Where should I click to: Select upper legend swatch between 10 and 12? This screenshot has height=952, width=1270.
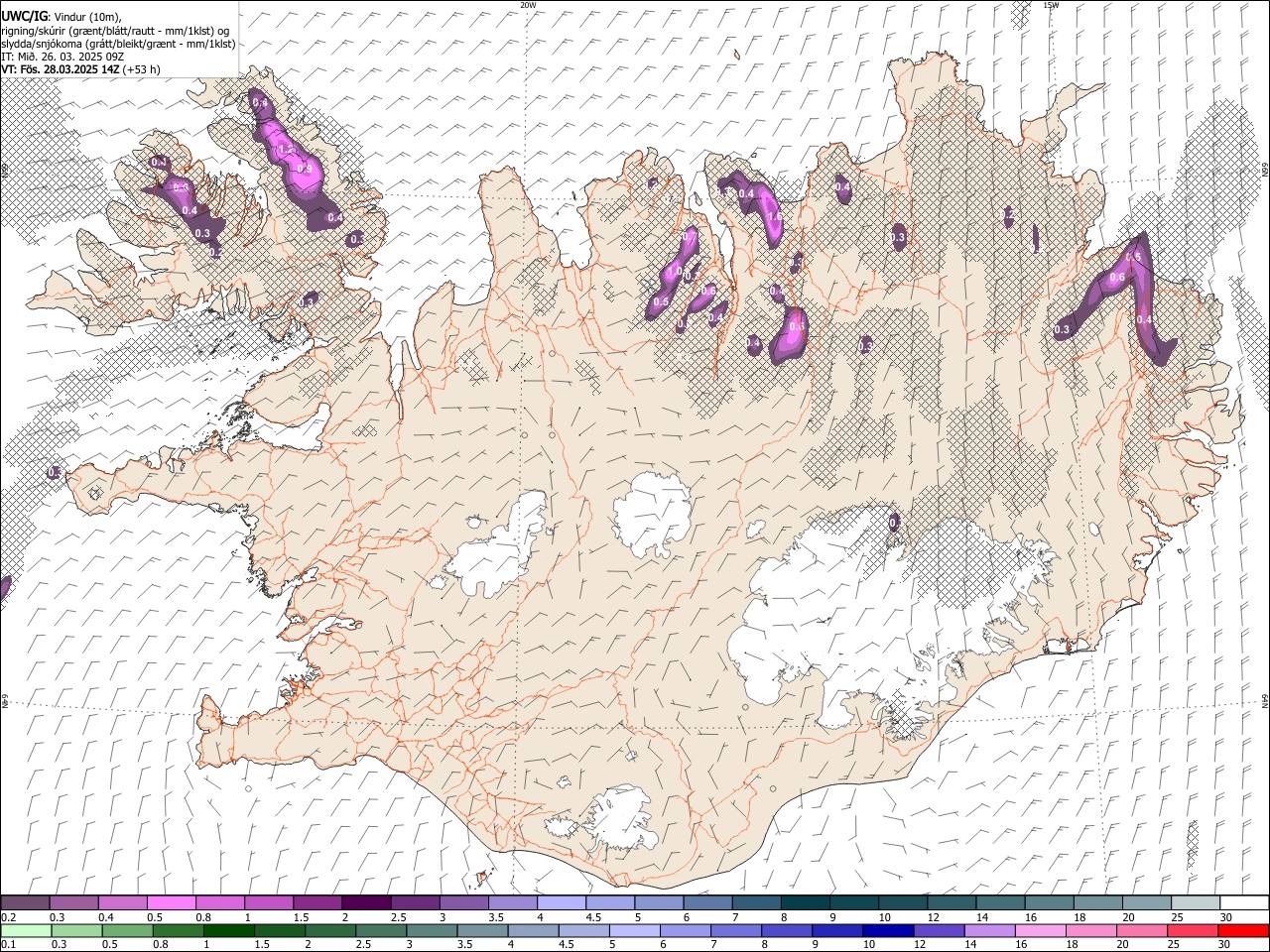901,902
